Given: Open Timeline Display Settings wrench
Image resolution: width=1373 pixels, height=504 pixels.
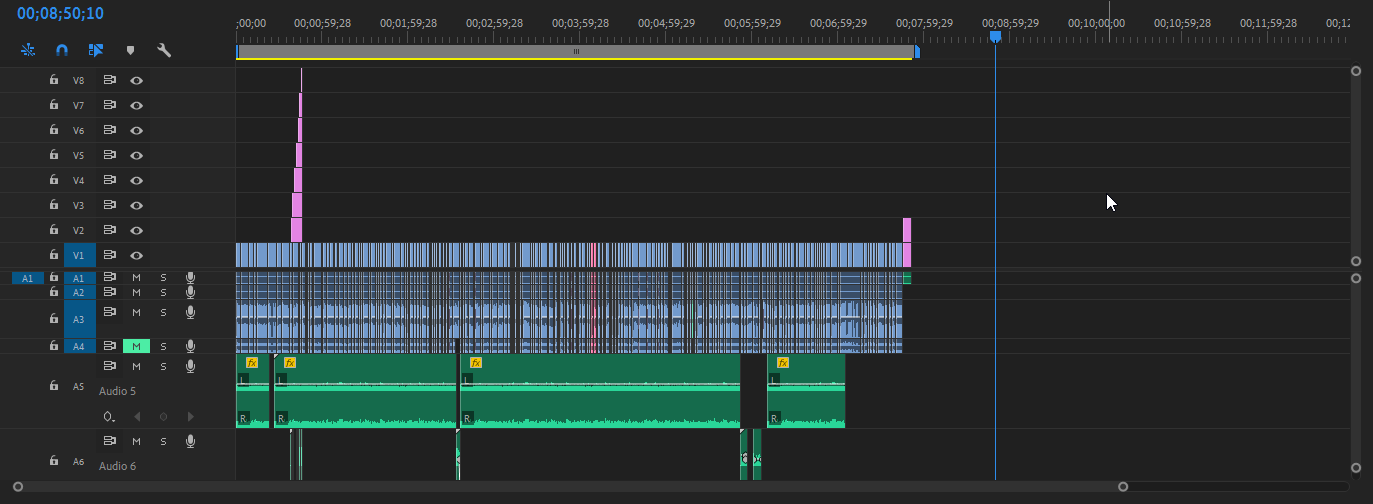Looking at the screenshot, I should 164,49.
